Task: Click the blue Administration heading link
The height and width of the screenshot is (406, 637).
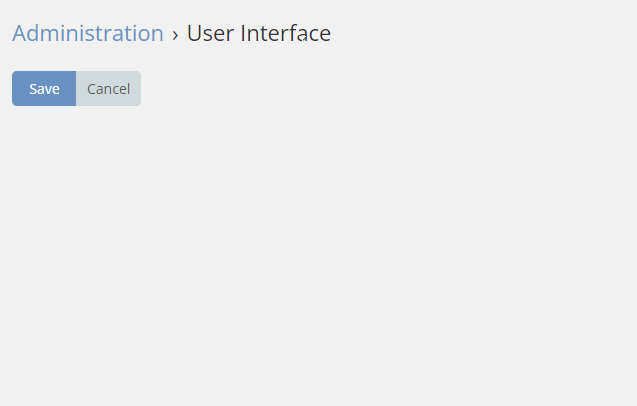Action: click(x=88, y=33)
